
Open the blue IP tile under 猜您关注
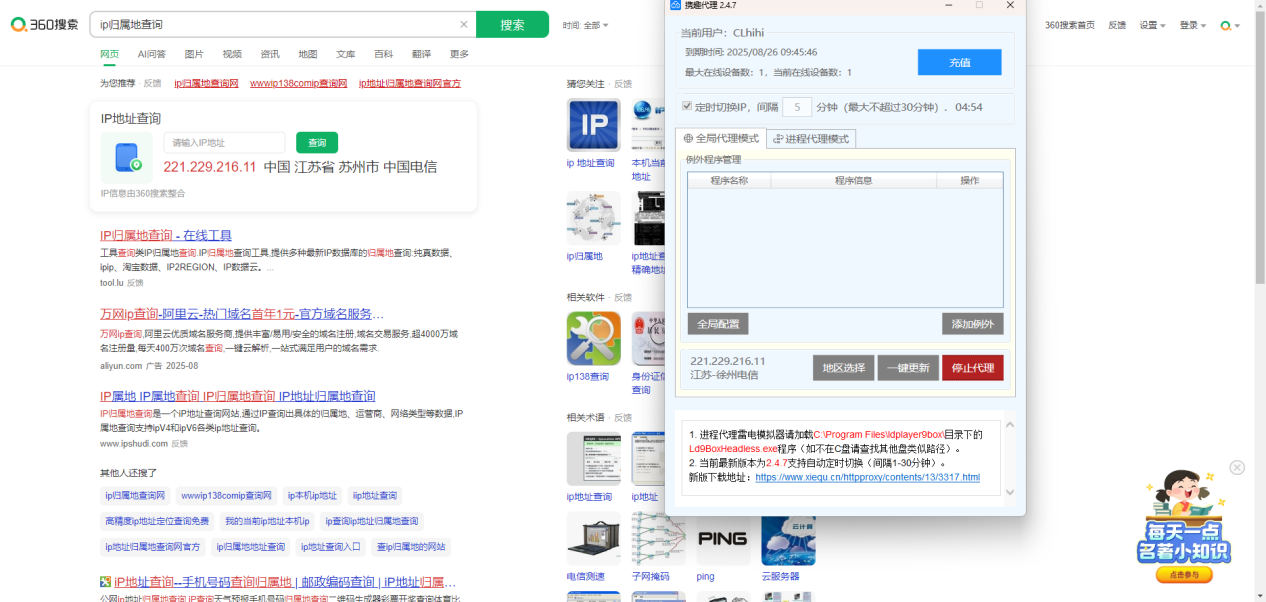(593, 125)
